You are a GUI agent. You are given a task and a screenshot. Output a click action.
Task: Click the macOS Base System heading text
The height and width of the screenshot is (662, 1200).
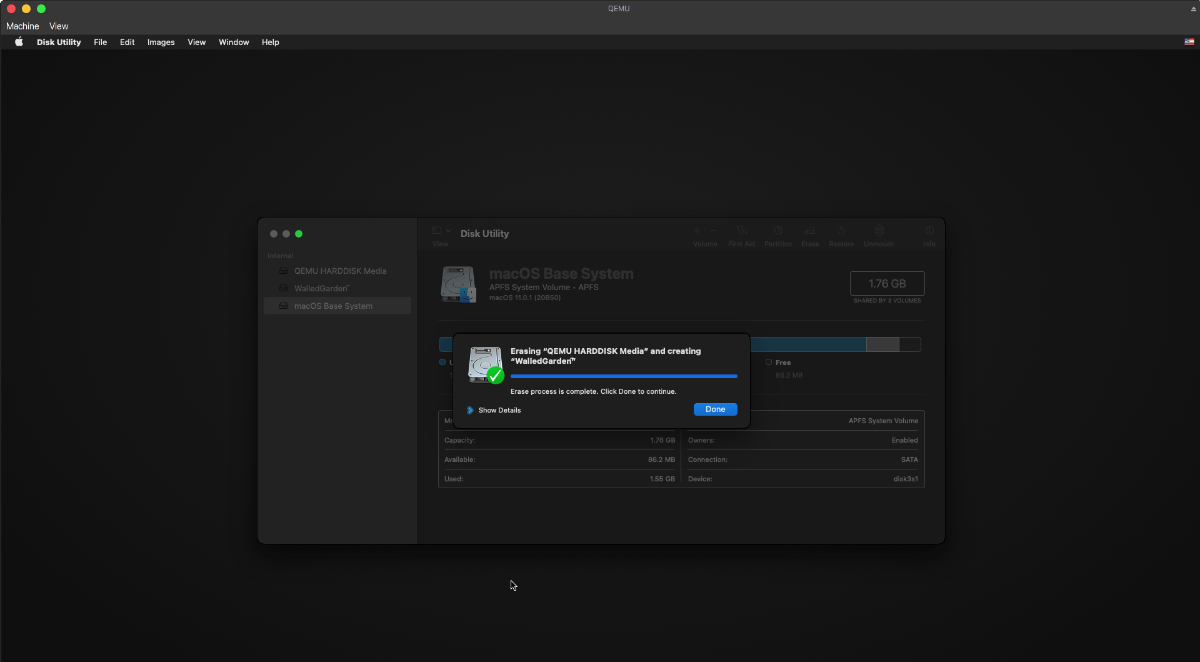point(561,274)
